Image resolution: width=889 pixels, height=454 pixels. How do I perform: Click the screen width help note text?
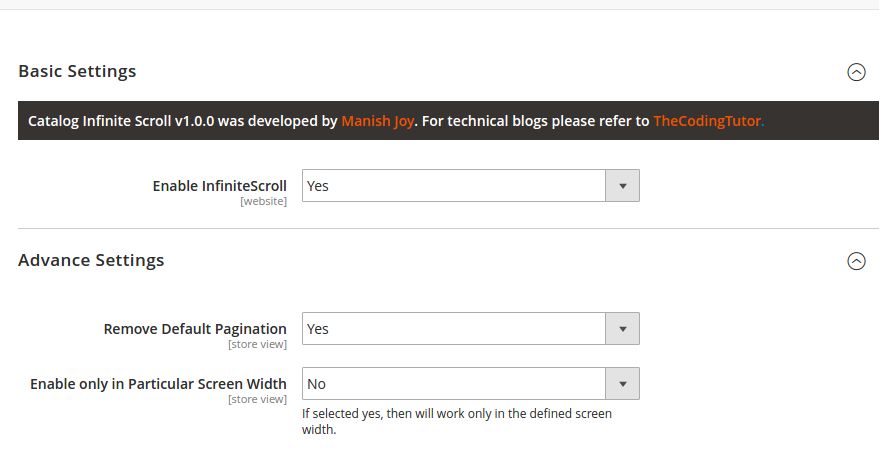457,421
